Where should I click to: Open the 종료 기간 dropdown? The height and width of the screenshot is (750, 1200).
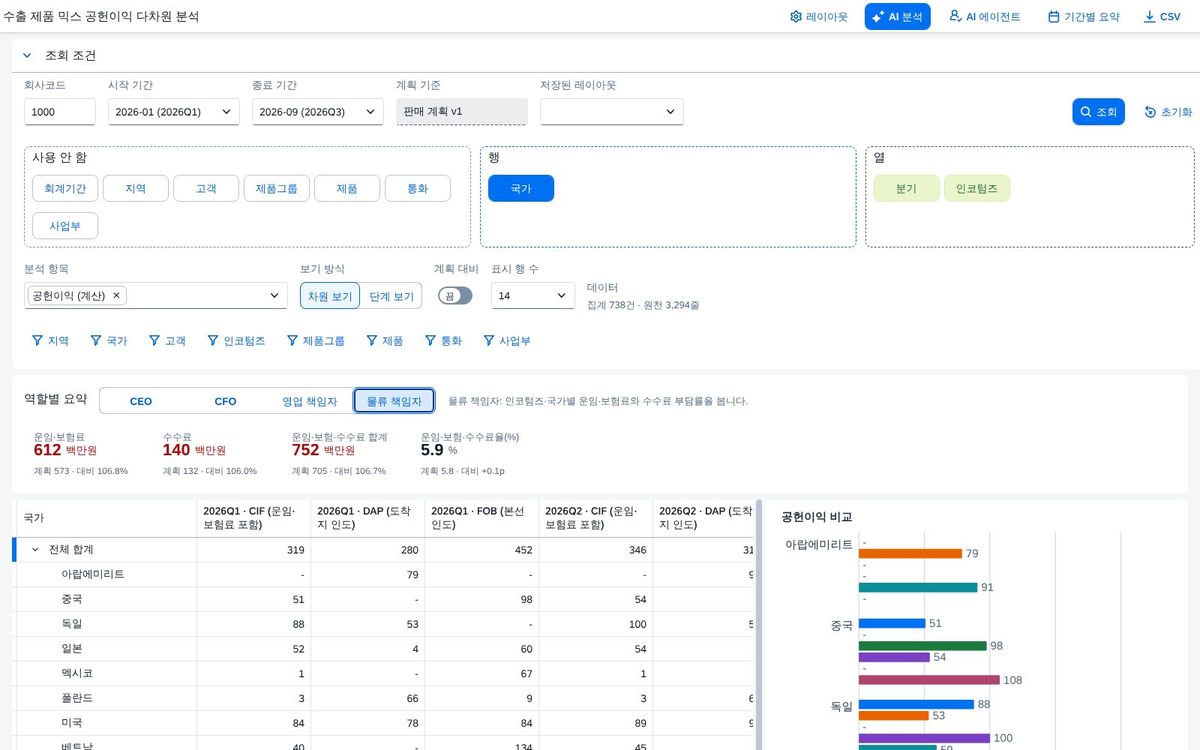click(318, 112)
